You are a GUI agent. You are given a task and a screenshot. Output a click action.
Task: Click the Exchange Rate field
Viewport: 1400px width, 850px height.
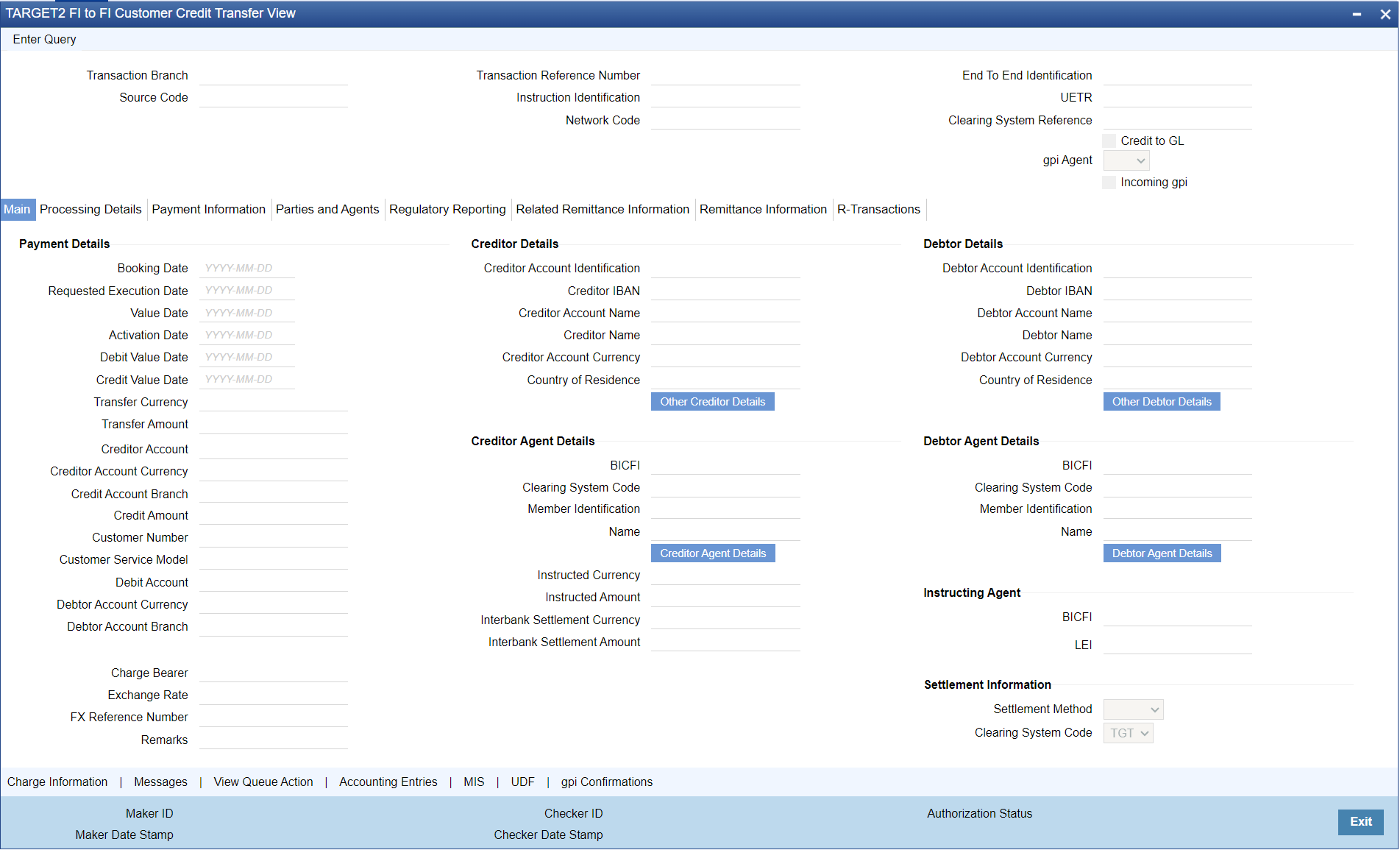pos(274,695)
